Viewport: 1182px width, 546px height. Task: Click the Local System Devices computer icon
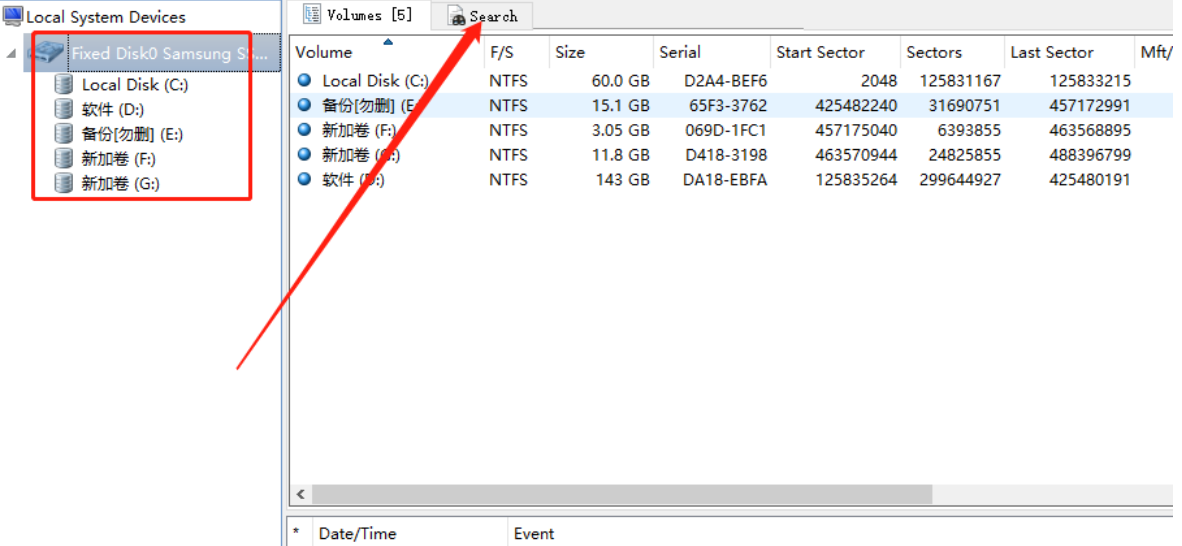tap(14, 16)
